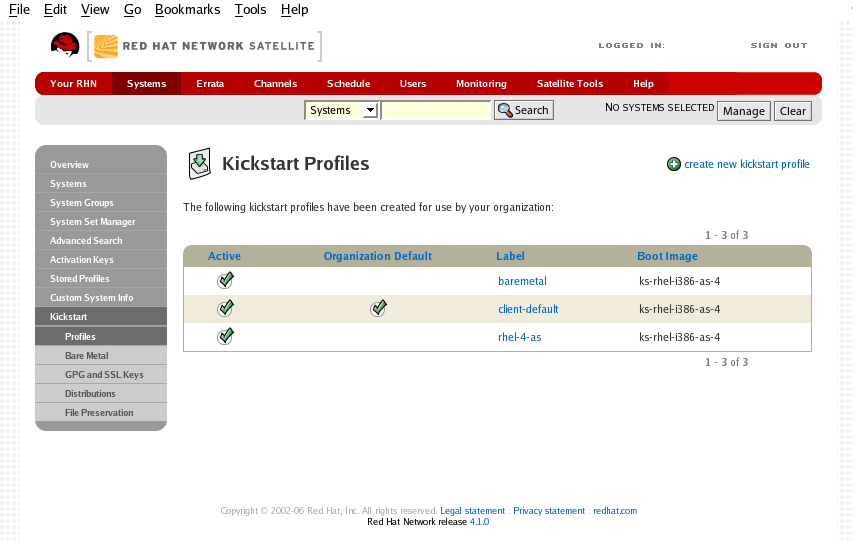The height and width of the screenshot is (543, 853).
Task: Click Active checkmark for client-default profile
Action: 225,309
